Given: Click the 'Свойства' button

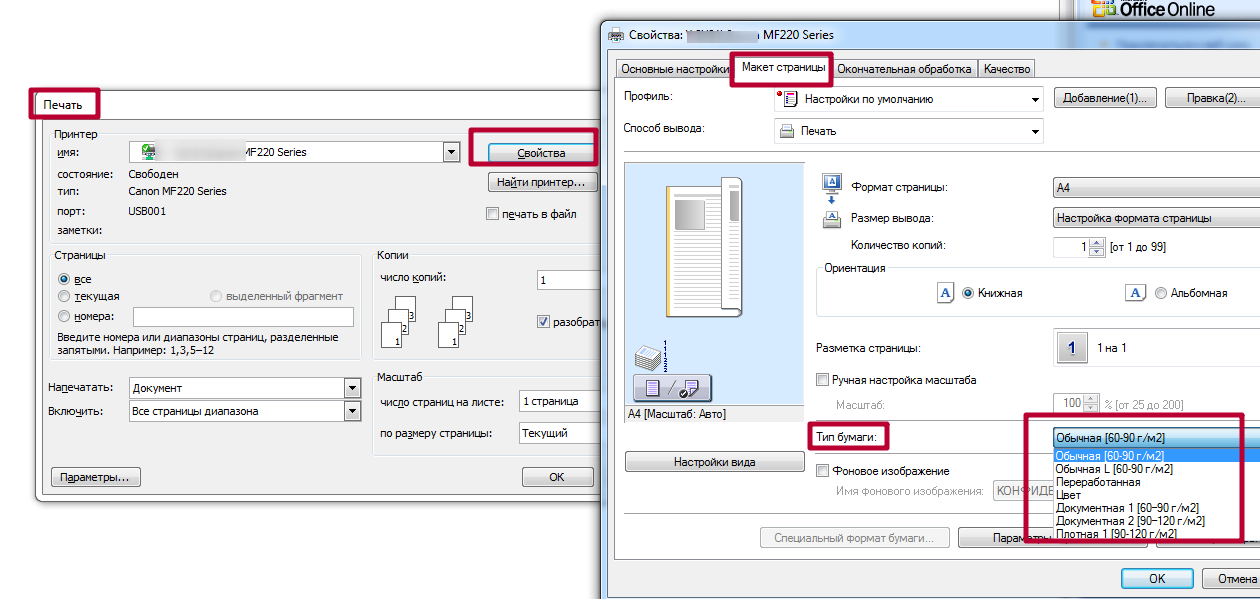Looking at the screenshot, I should coord(541,153).
